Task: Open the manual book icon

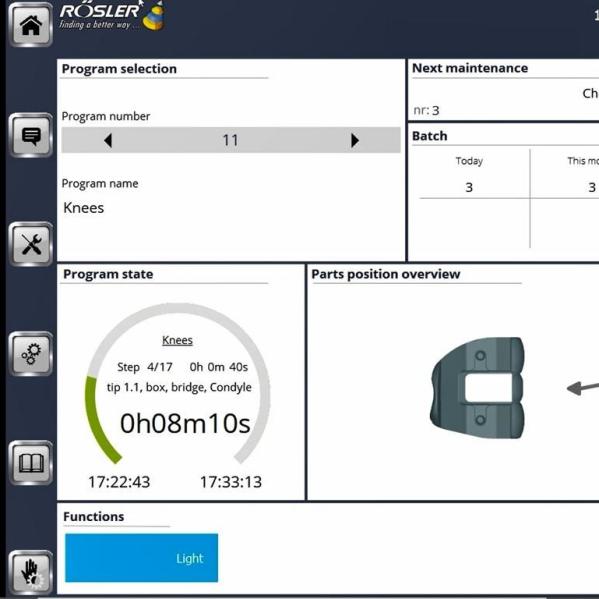Action: [31, 463]
